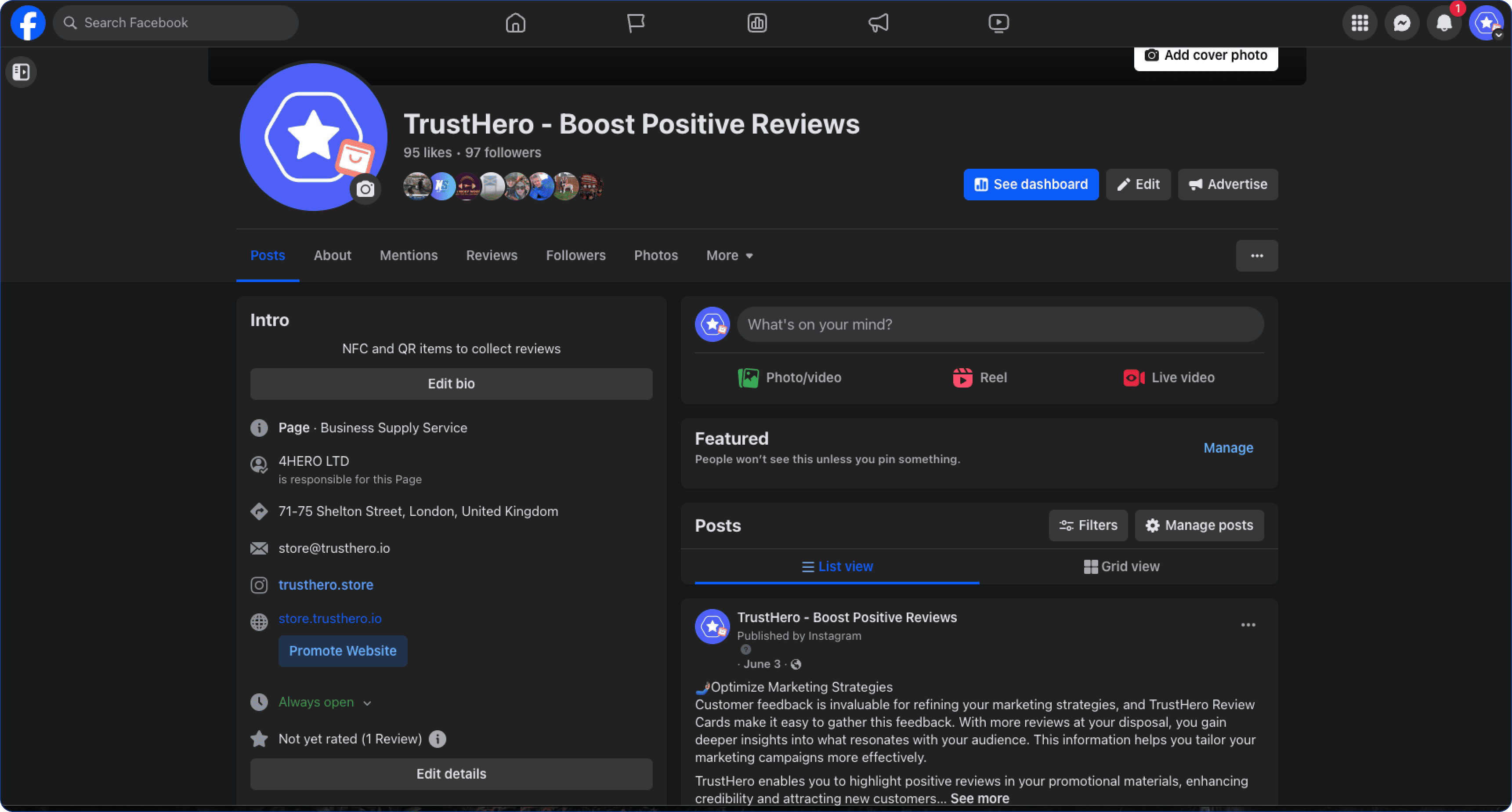Switch posts to Grid view
This screenshot has height=812, width=1512.
(1121, 566)
